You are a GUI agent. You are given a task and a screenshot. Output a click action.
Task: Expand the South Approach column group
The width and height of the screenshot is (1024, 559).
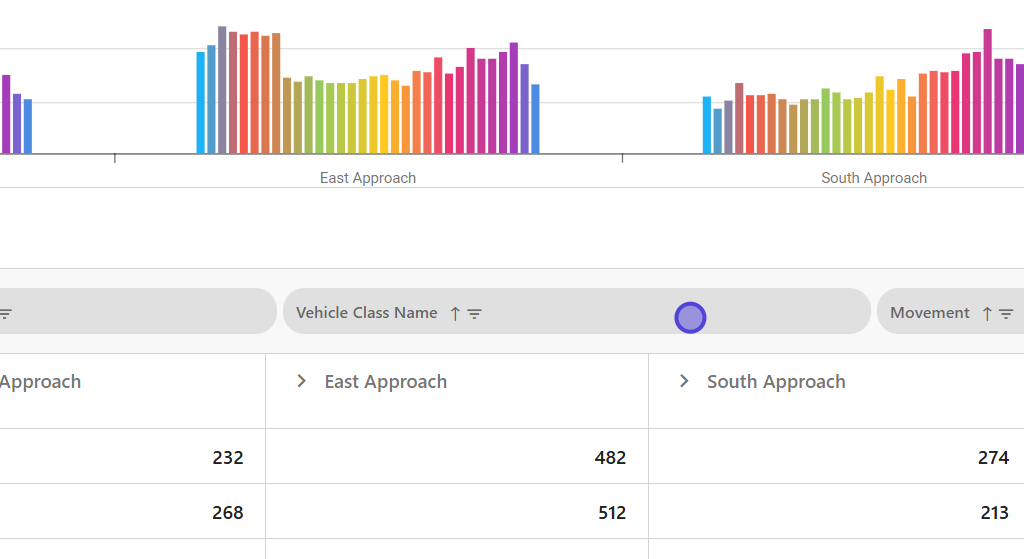684,381
